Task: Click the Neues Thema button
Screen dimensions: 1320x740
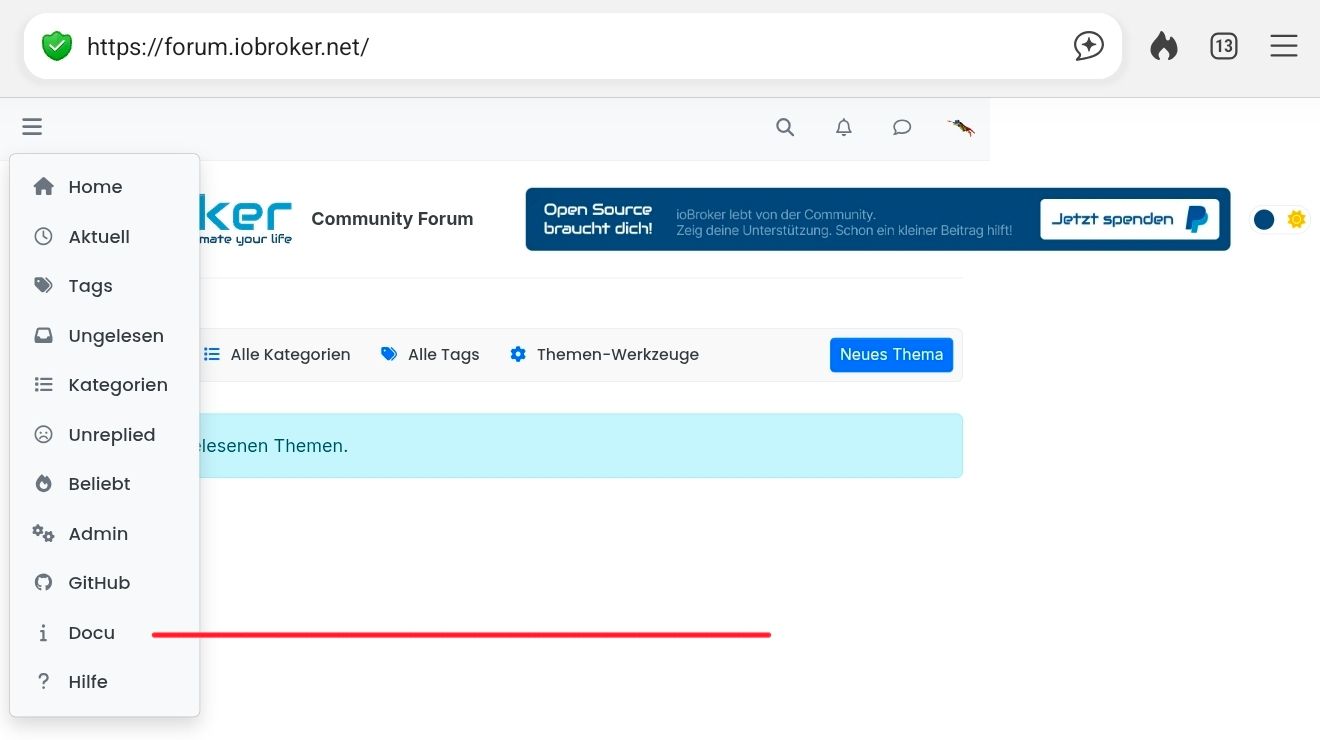Action: (891, 355)
